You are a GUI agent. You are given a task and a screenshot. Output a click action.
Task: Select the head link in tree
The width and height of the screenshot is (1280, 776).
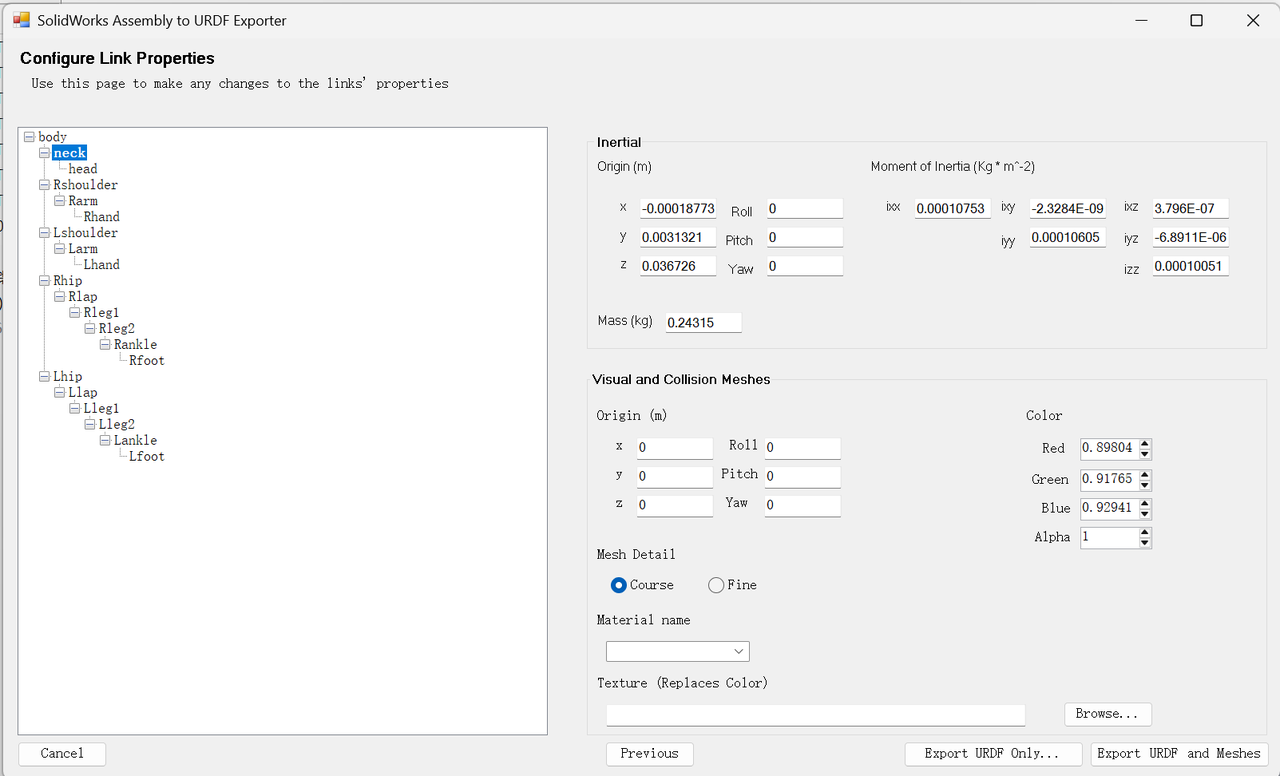[x=83, y=169]
